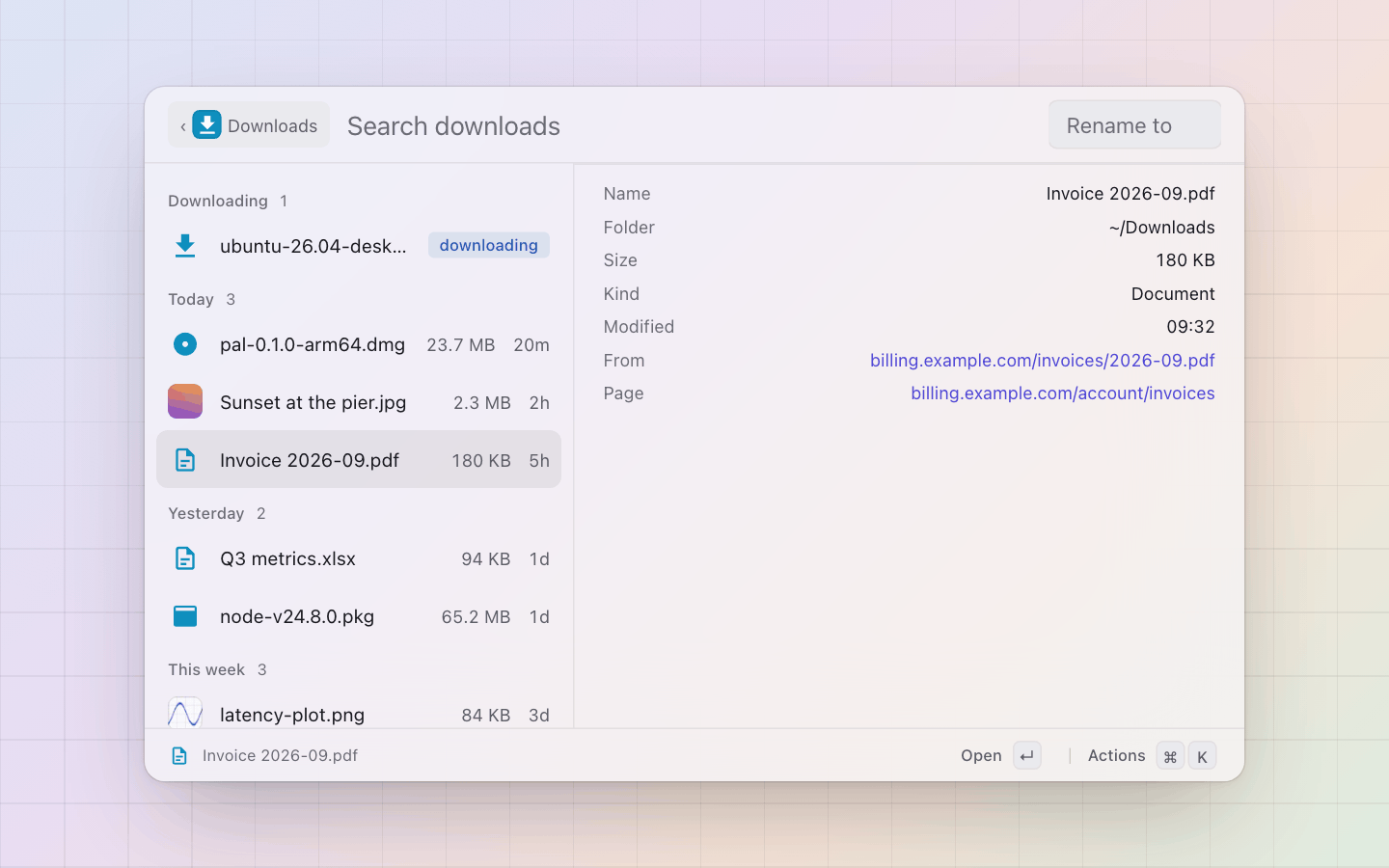Image resolution: width=1389 pixels, height=868 pixels.
Task: Click the document icon for Invoice 2026-09.pdf row
Action: click(x=185, y=460)
